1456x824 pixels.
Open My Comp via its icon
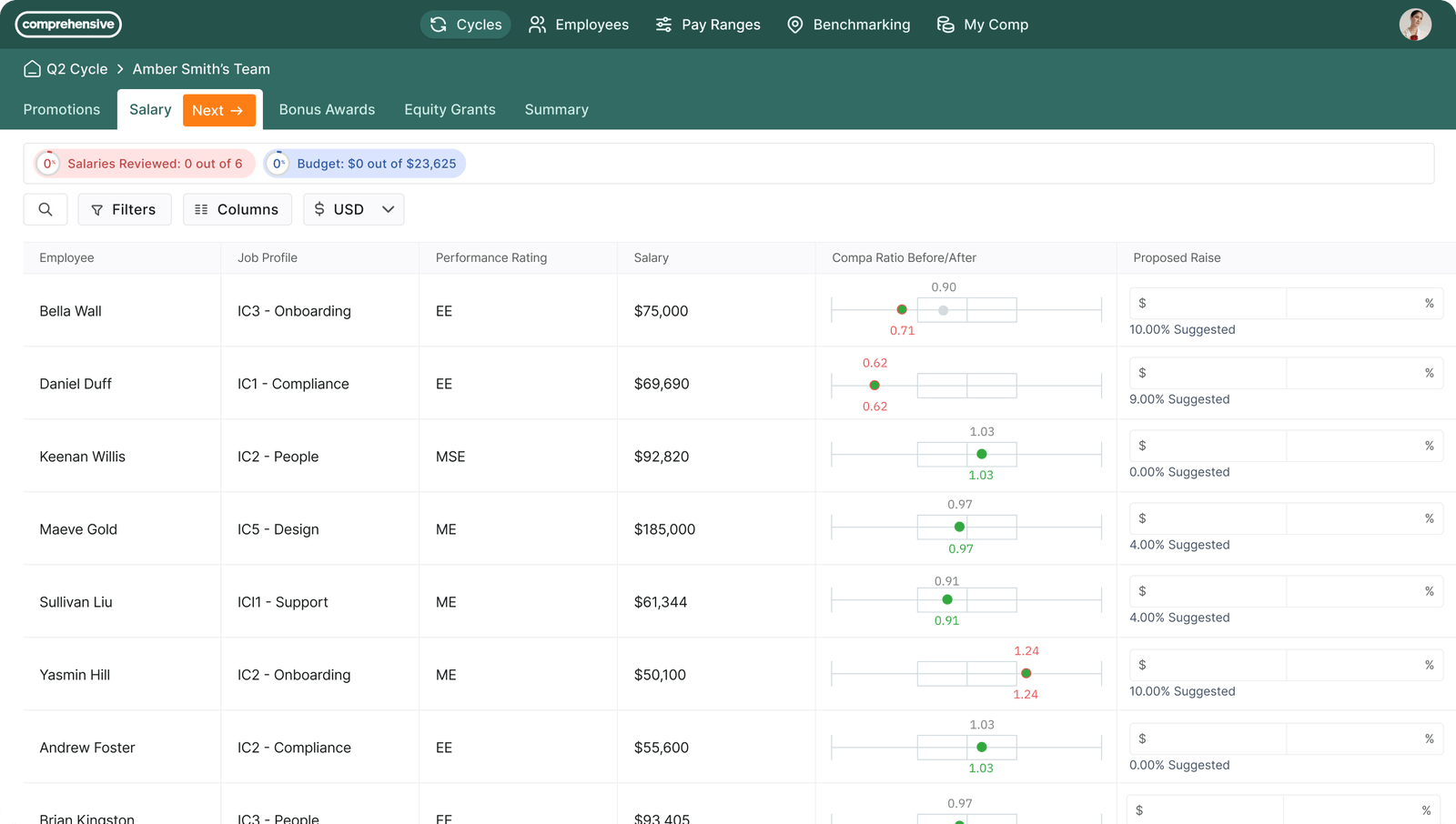pos(945,25)
